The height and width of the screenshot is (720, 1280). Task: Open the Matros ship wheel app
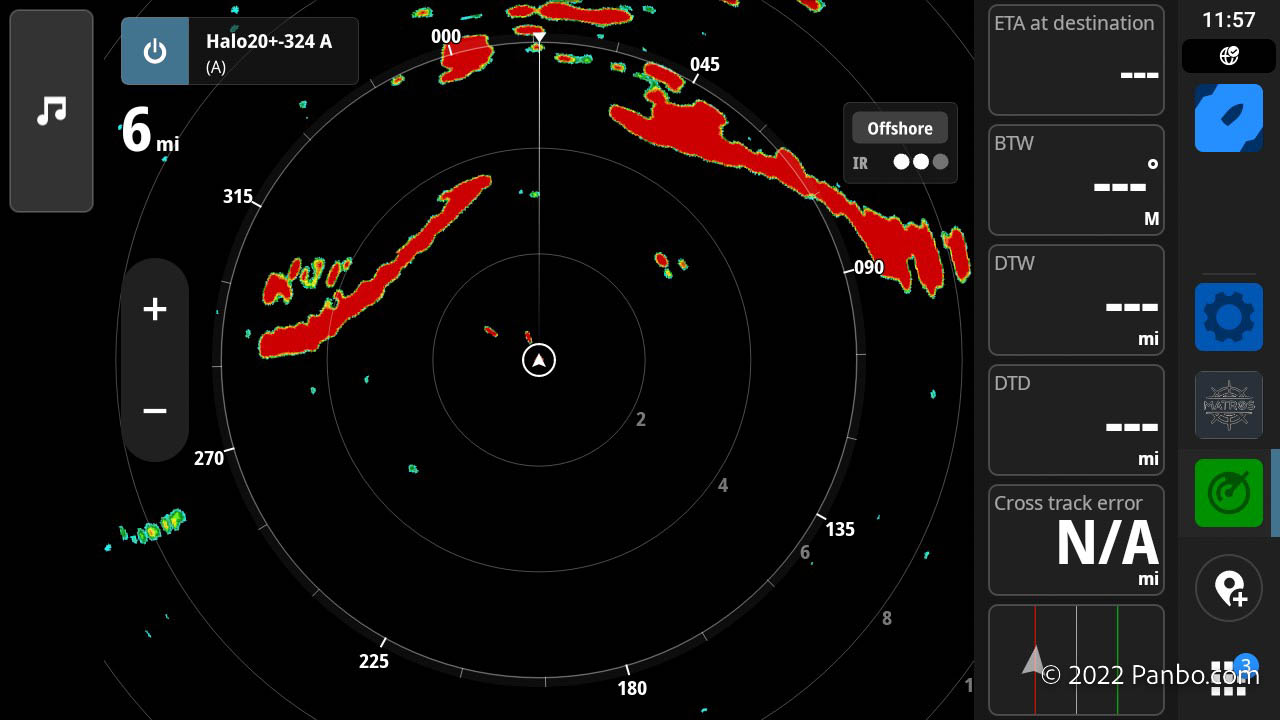coord(1229,405)
